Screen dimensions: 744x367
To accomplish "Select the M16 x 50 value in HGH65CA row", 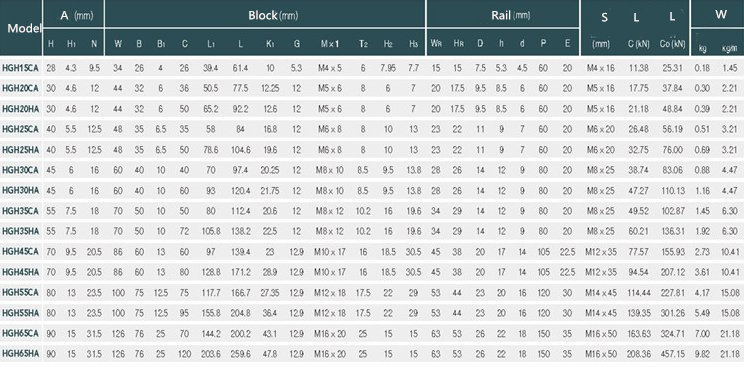I will (x=601, y=333).
